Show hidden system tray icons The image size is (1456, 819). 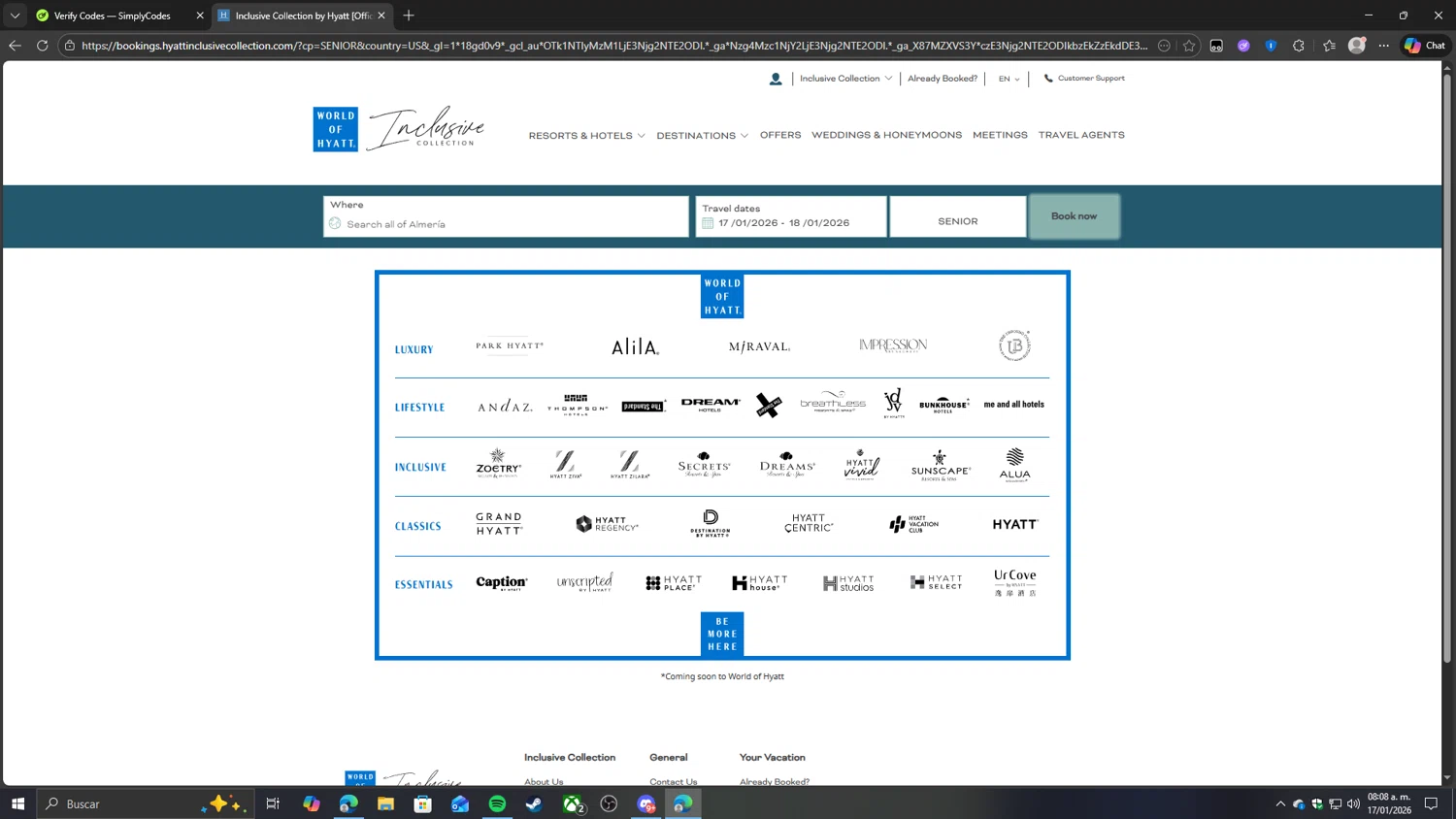[1280, 803]
